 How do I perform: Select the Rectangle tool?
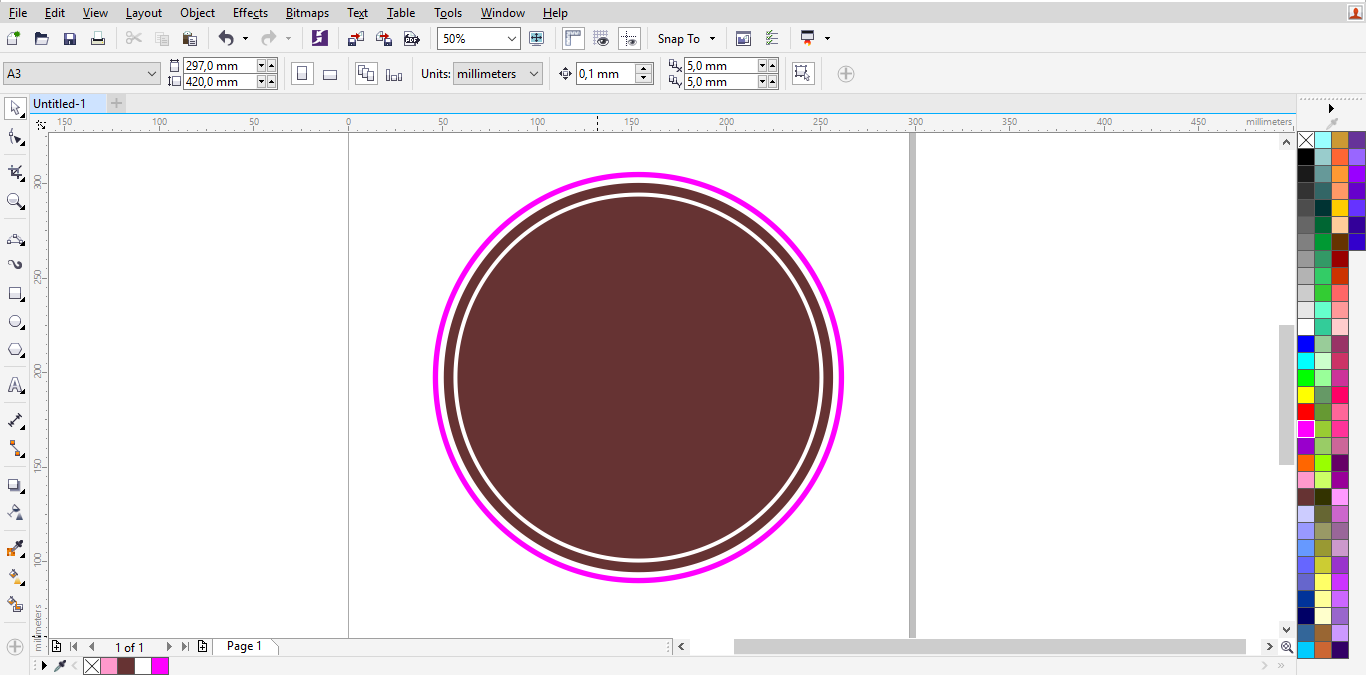pos(15,293)
